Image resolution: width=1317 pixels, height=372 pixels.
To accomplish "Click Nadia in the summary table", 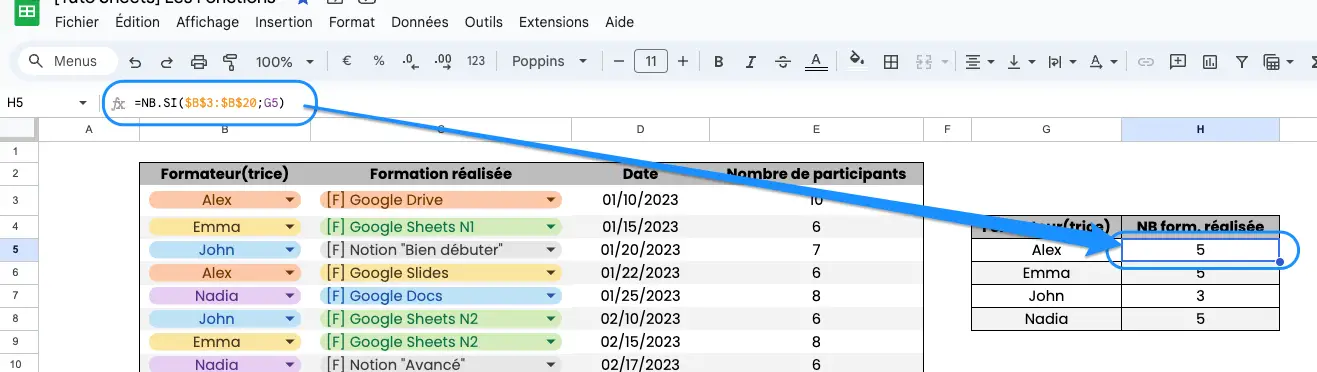I will point(1047,319).
